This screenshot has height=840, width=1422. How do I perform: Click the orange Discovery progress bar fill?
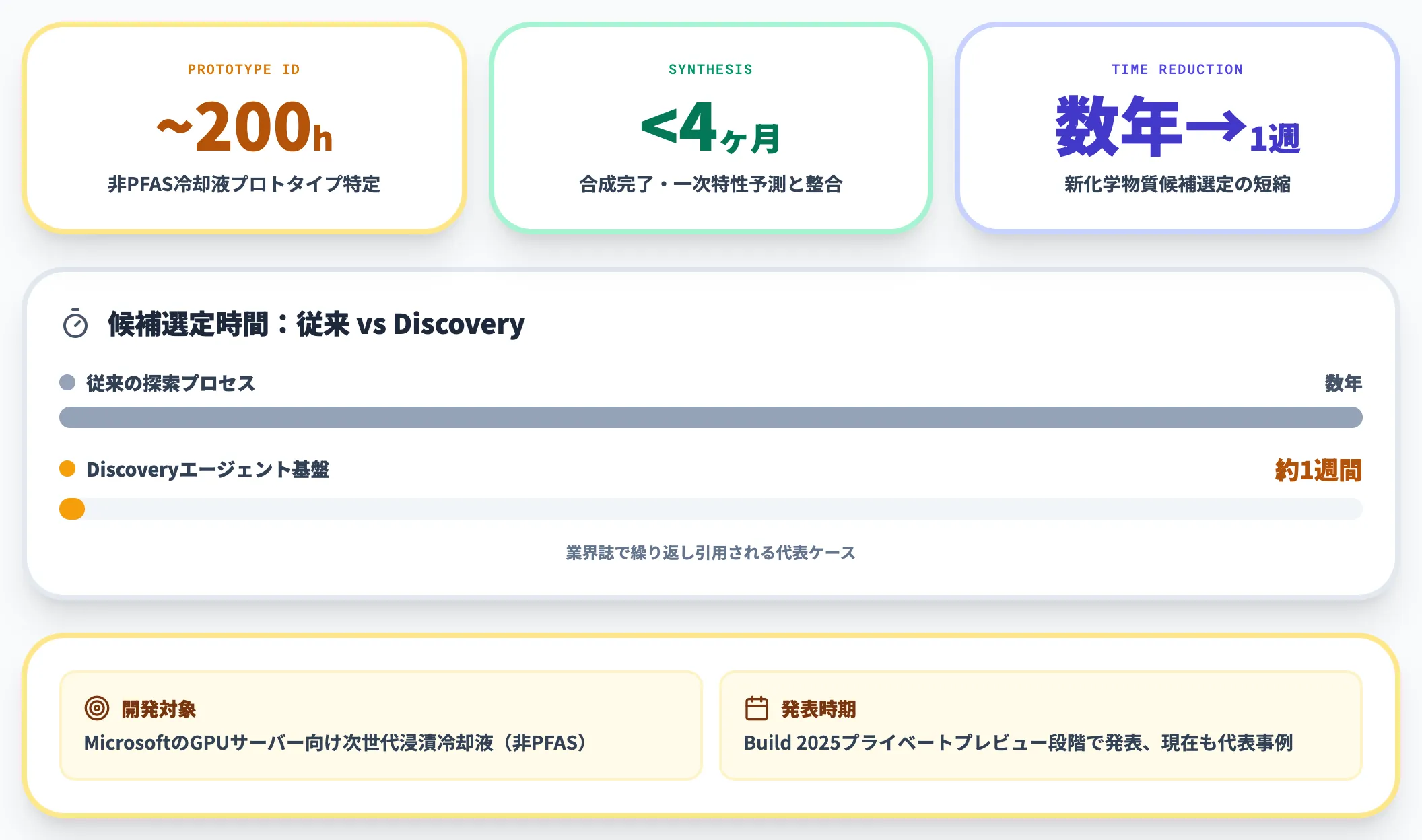[x=72, y=509]
